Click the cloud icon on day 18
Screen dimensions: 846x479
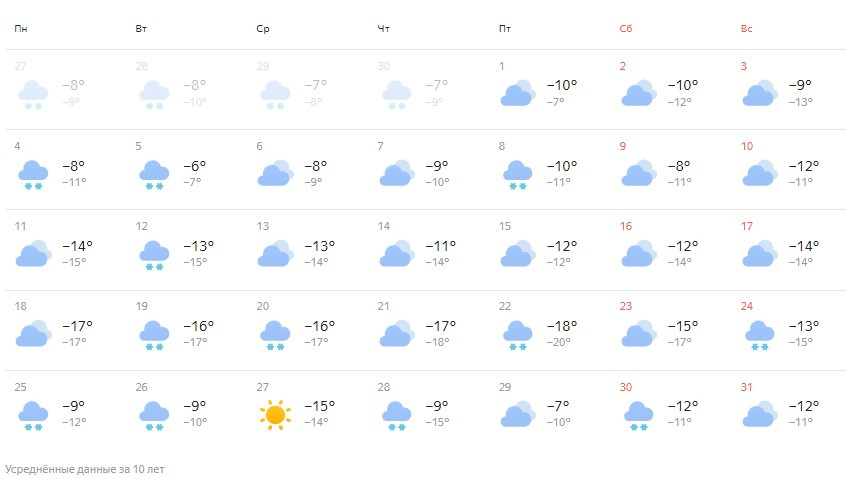(33, 333)
